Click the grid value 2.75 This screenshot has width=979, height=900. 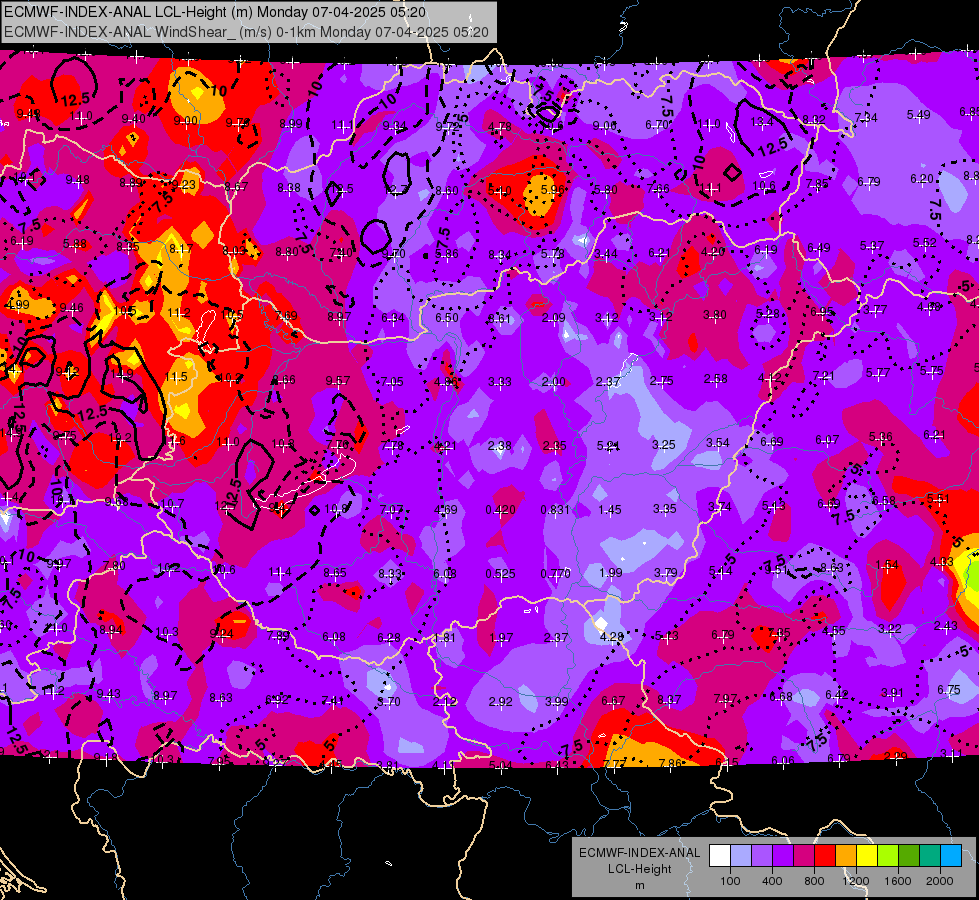pos(661,381)
